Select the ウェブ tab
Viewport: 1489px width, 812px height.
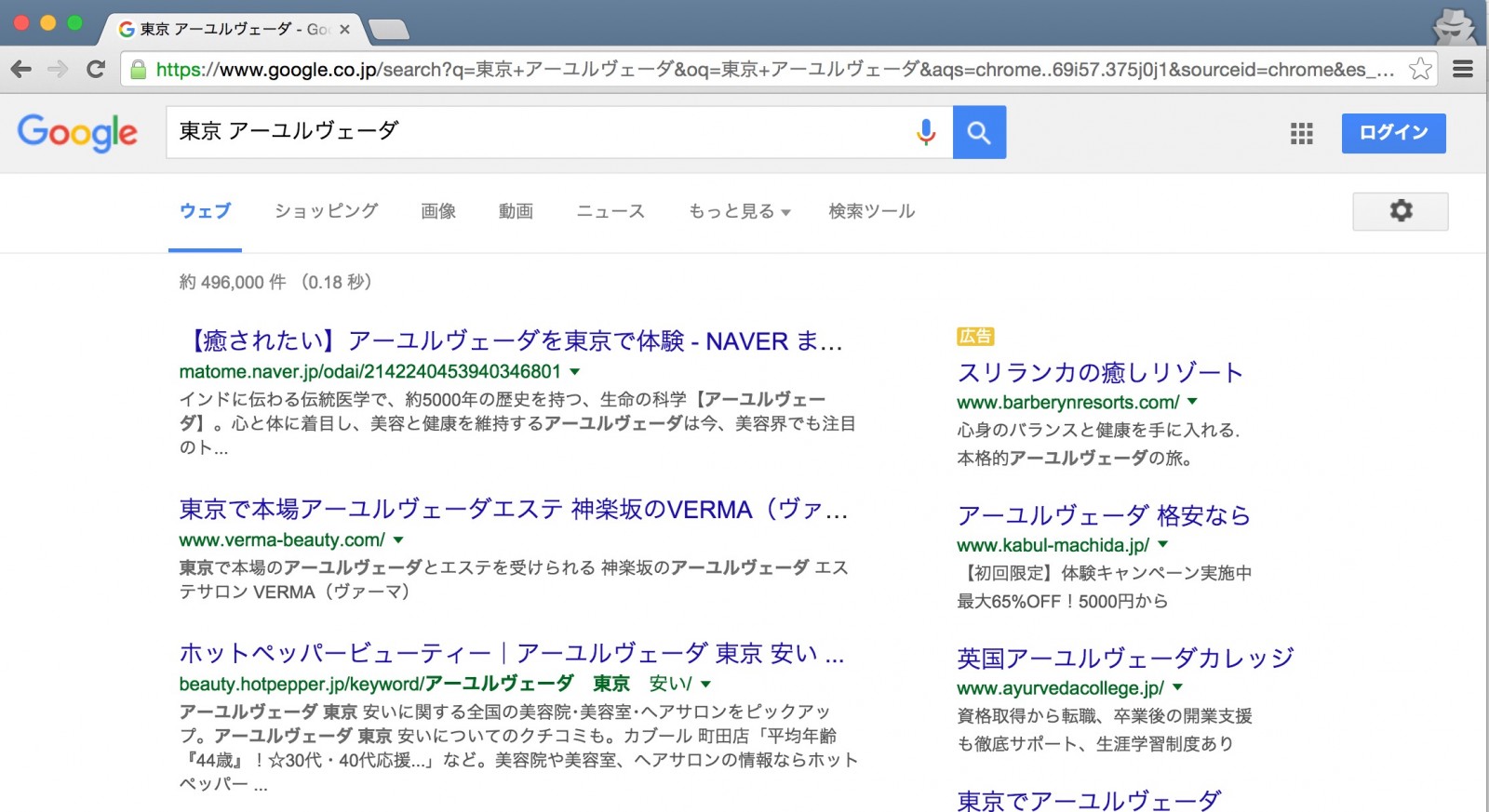(205, 211)
